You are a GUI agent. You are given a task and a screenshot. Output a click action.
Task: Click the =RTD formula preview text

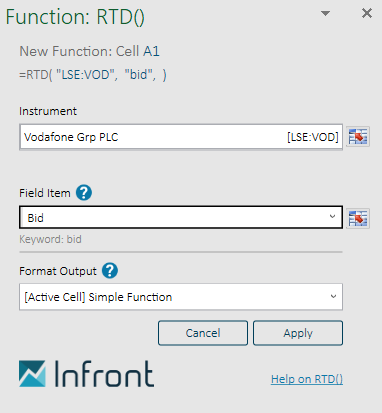(93, 75)
